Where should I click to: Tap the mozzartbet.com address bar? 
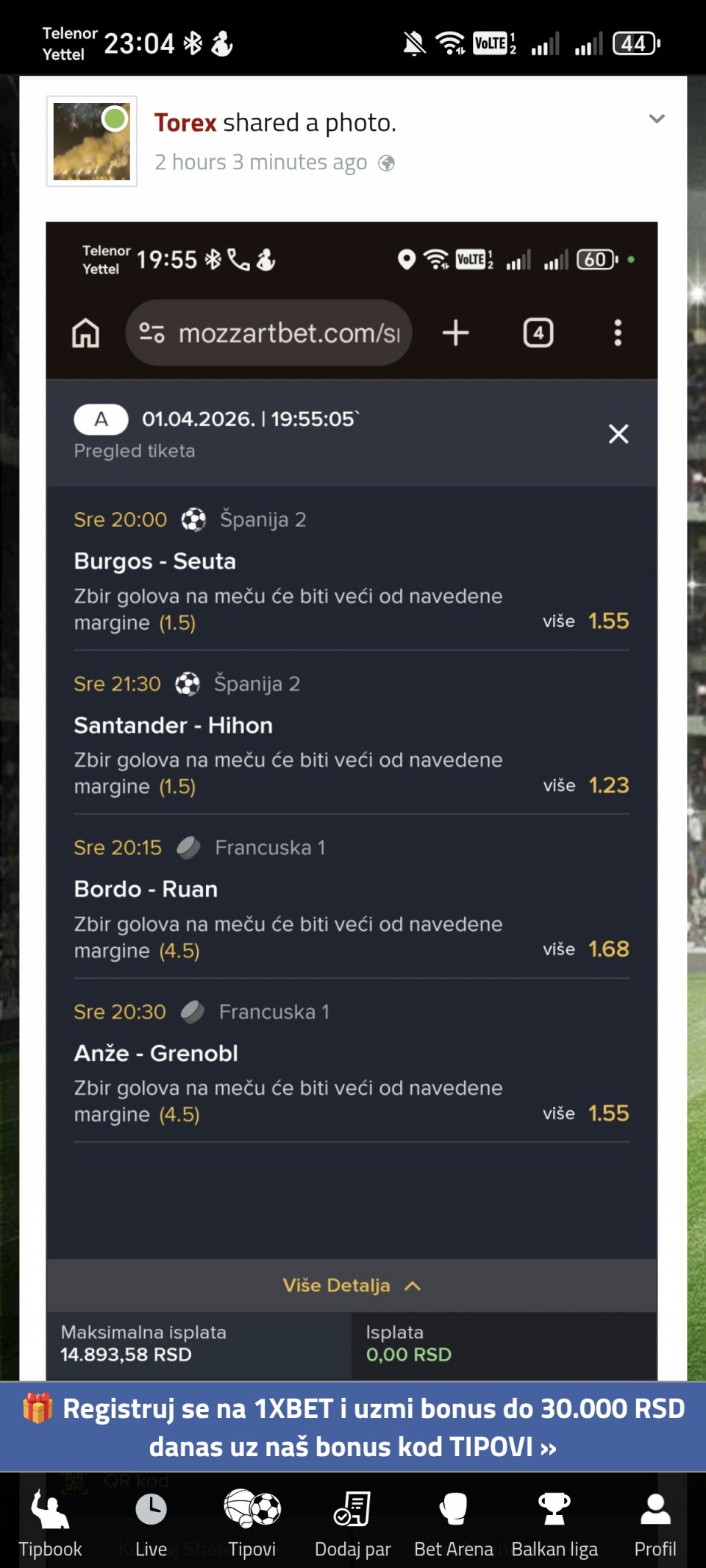coord(269,333)
